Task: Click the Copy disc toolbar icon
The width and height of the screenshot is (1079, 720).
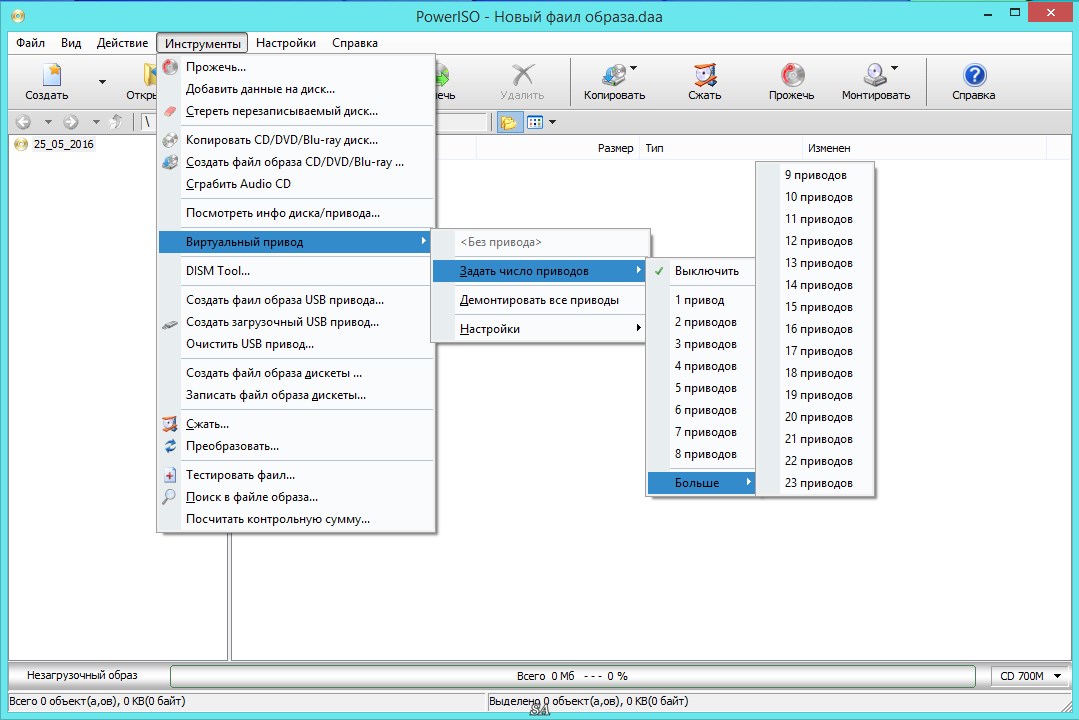Action: click(613, 74)
